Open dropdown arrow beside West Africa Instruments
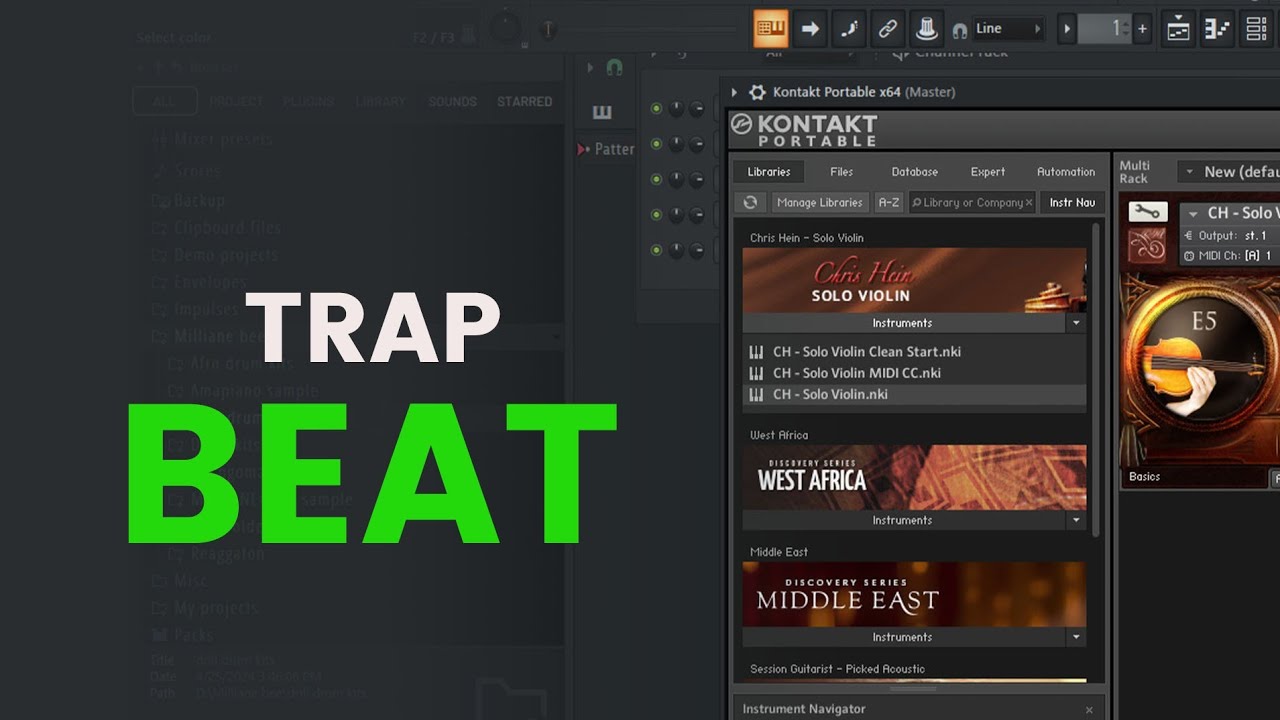The width and height of the screenshot is (1280, 720). click(x=1077, y=520)
